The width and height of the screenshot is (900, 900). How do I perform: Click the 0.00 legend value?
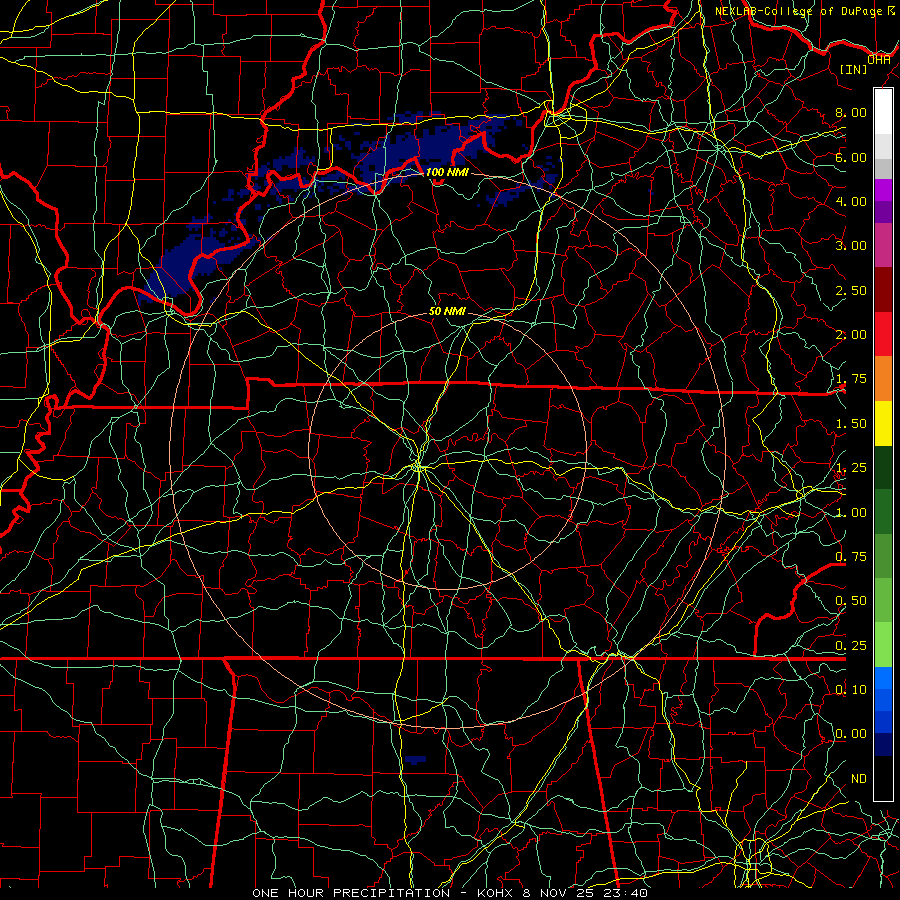click(x=851, y=734)
